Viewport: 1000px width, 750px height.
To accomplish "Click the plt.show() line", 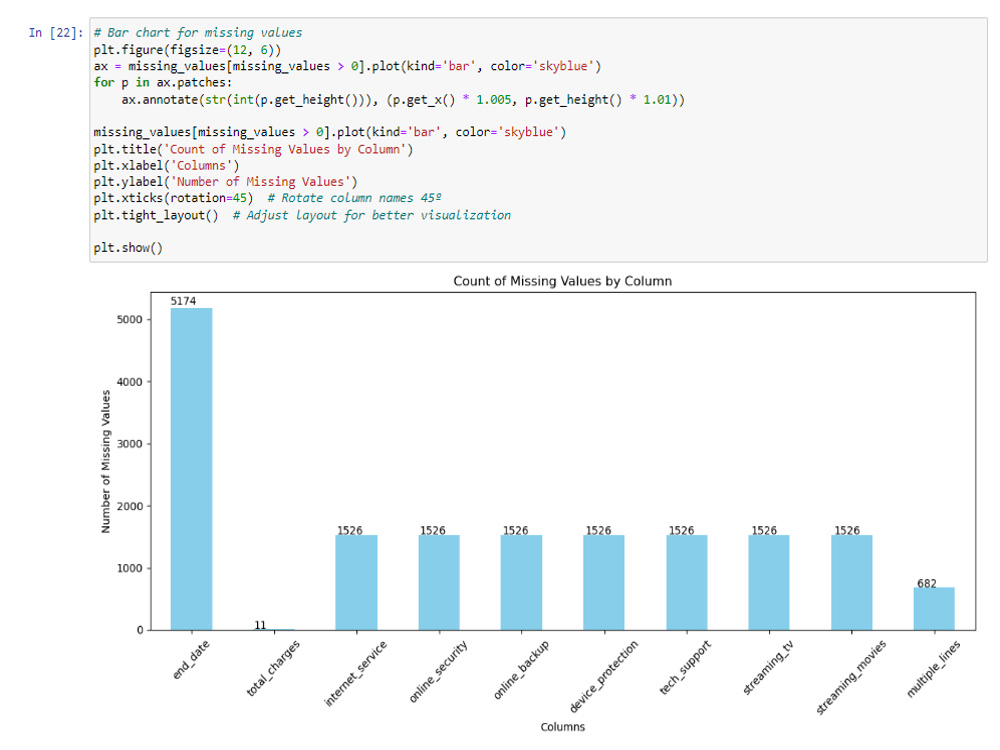I will pos(128,247).
